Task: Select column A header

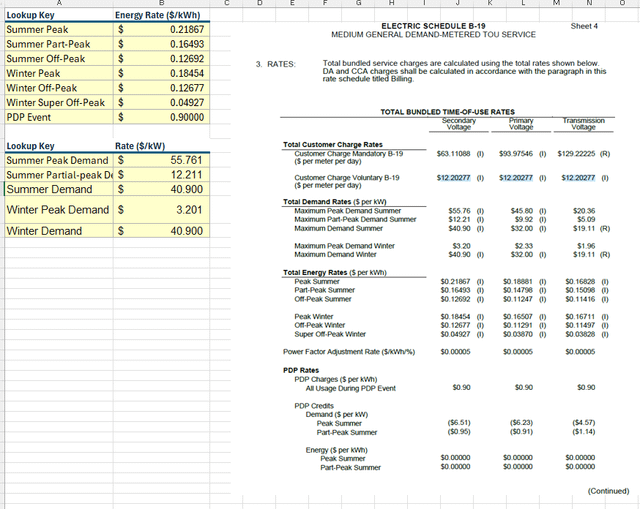Action: point(59,3)
